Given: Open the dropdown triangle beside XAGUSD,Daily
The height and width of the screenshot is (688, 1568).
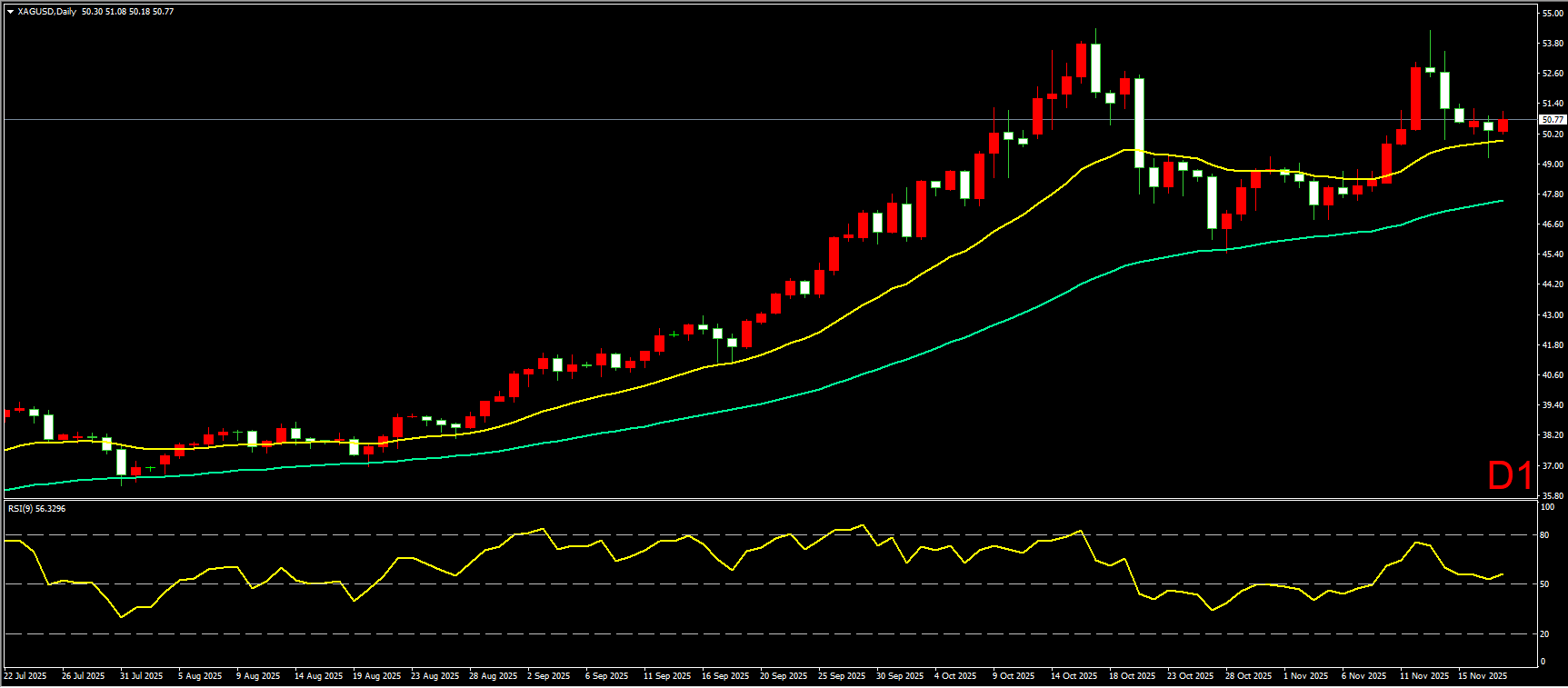Looking at the screenshot, I should [x=10, y=12].
